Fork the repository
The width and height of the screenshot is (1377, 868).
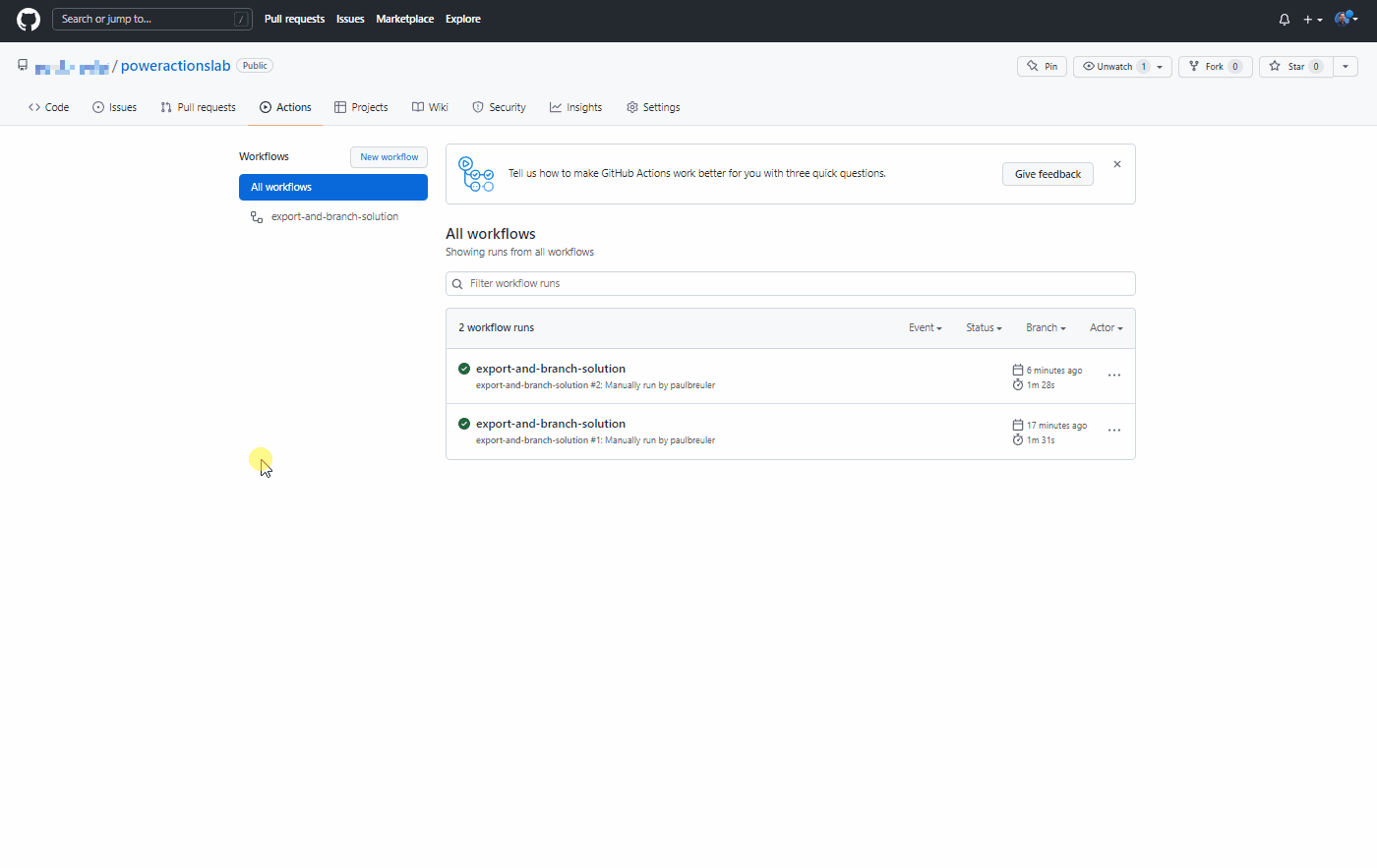click(1215, 67)
